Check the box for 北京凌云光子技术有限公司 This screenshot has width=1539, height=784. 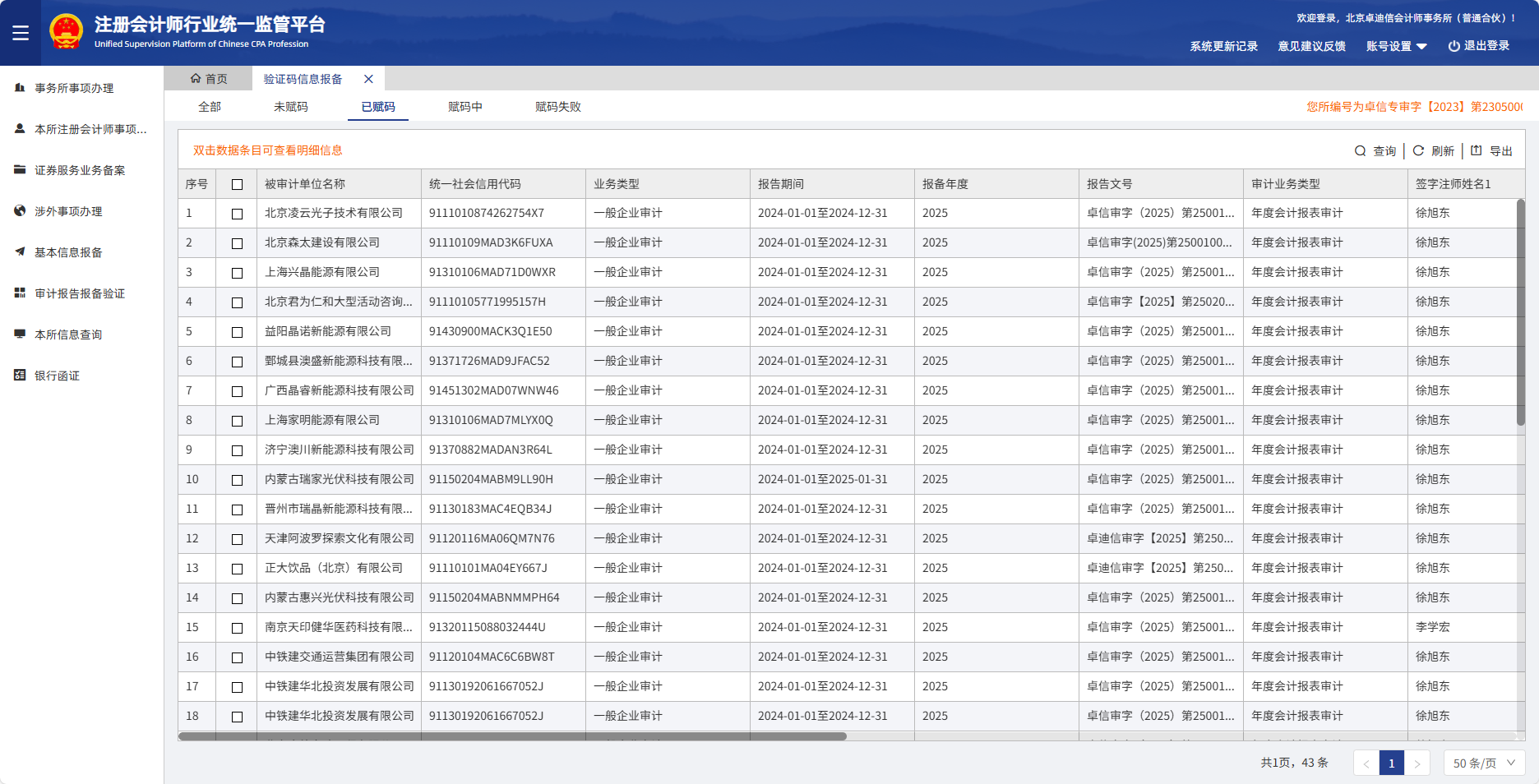[x=237, y=214]
